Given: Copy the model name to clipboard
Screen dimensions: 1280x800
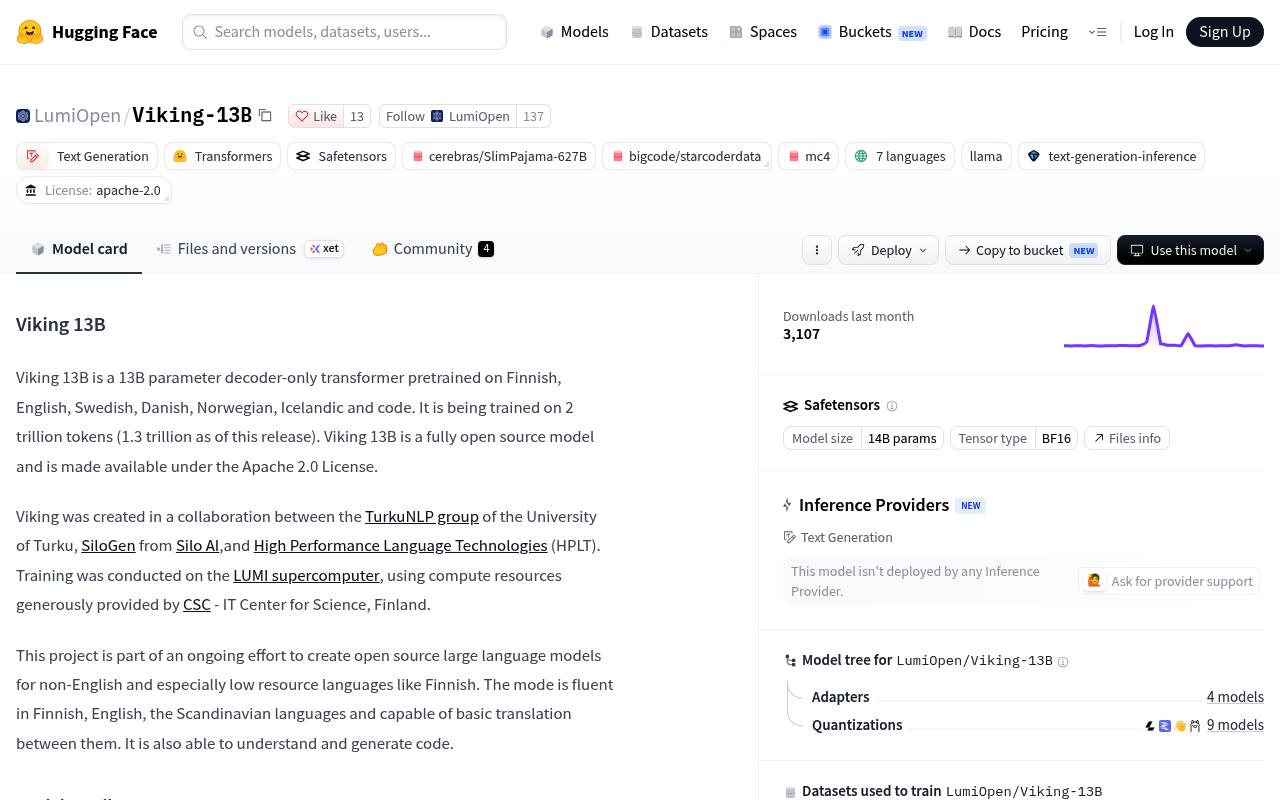Looking at the screenshot, I should pos(265,116).
